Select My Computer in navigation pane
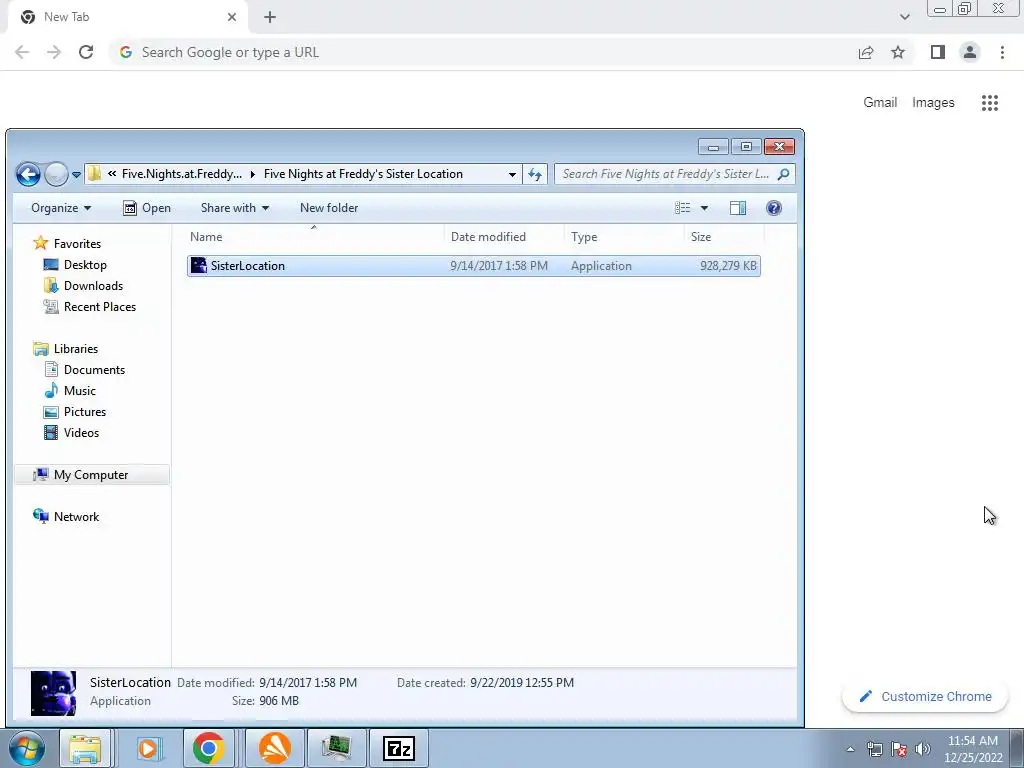Screen dimensions: 1024x768 [x=91, y=475]
